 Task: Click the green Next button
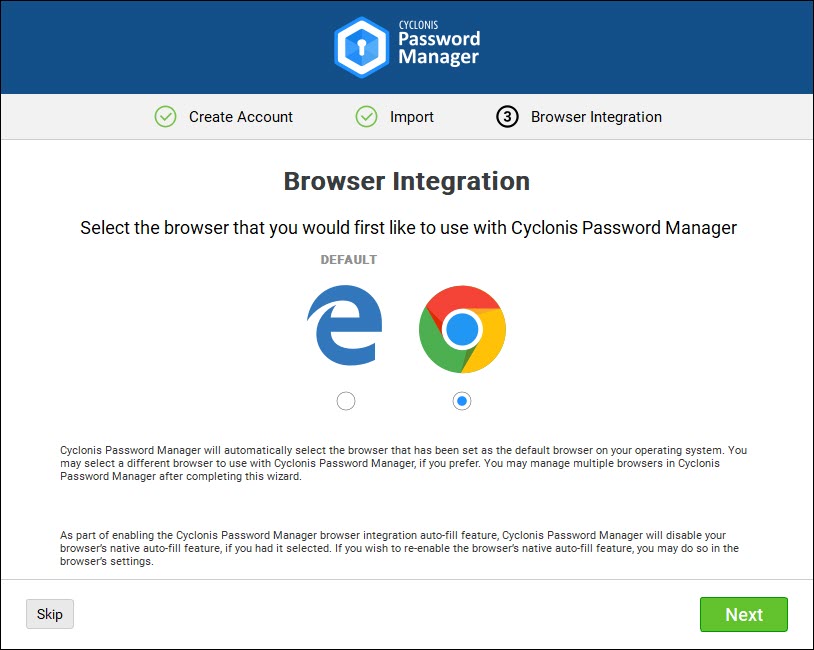click(744, 615)
